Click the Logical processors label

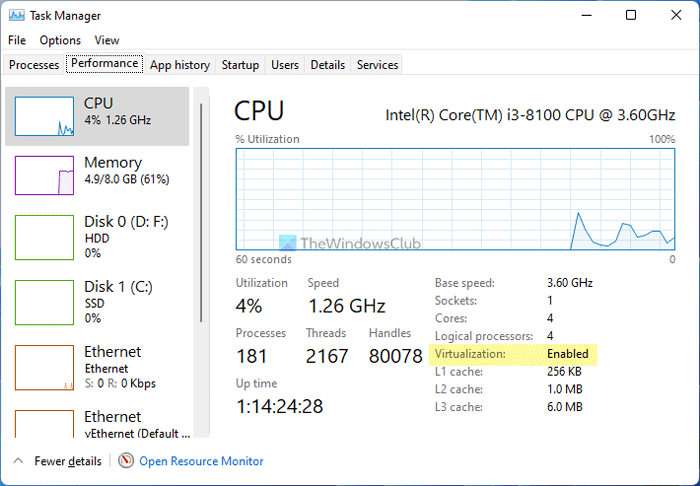pyautogui.click(x=484, y=336)
